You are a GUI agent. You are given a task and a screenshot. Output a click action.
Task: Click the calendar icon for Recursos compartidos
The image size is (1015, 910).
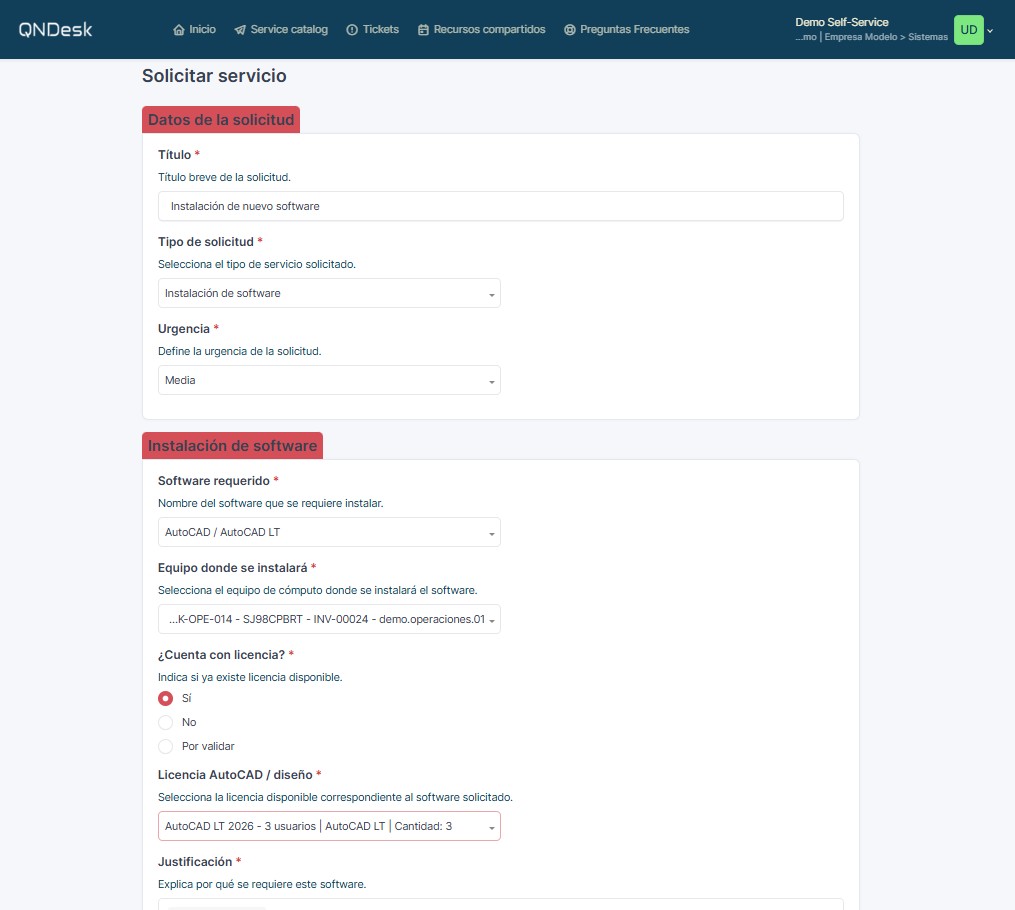tap(423, 30)
